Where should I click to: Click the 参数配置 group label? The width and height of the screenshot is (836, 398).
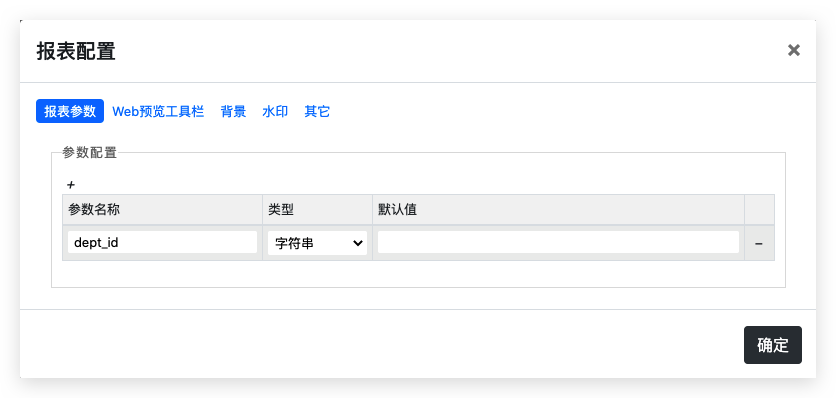click(90, 153)
